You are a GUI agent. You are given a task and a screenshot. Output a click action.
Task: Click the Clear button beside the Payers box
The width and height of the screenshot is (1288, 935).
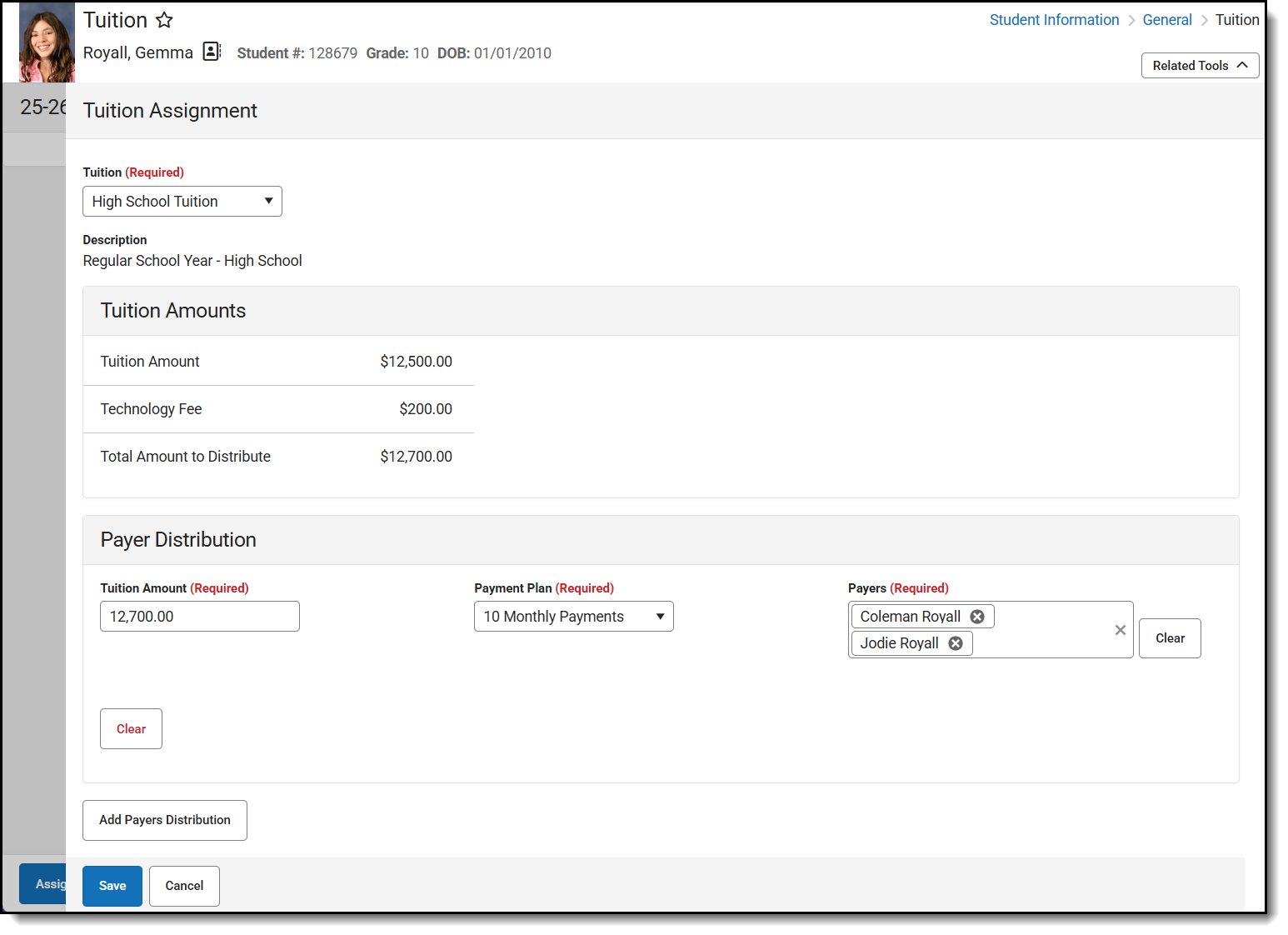click(x=1169, y=637)
